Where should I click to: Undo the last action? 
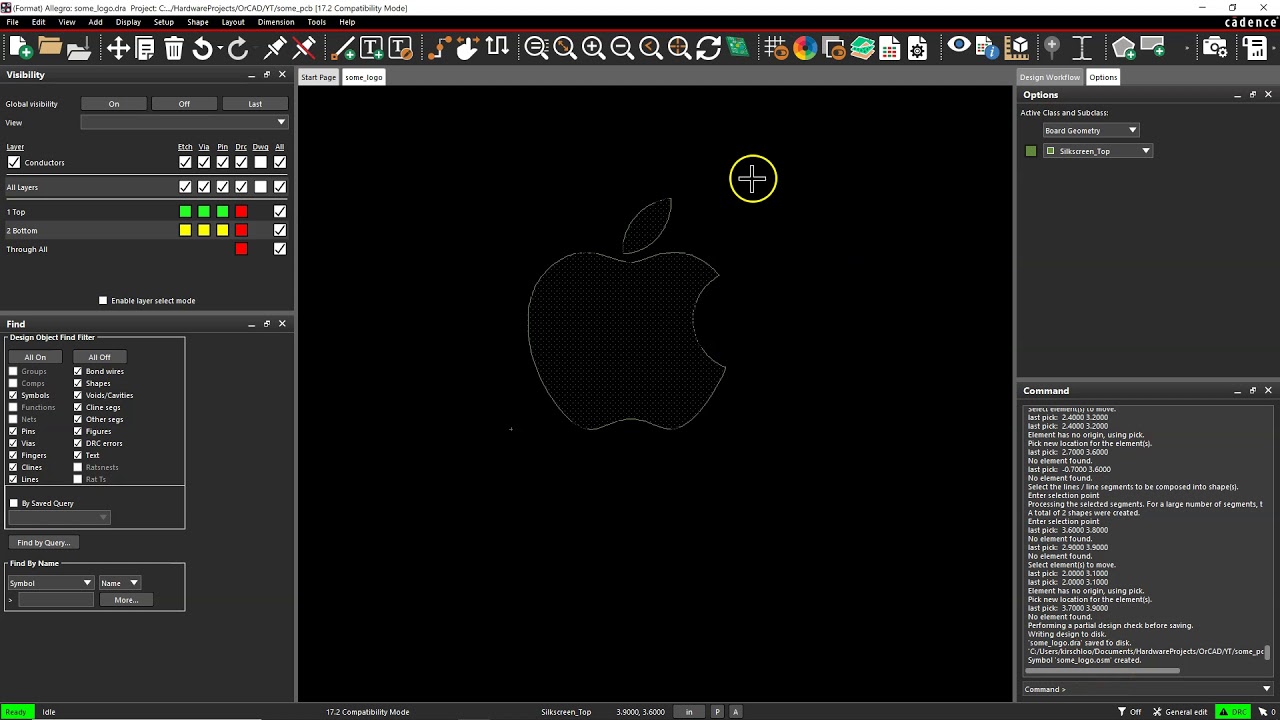202,47
